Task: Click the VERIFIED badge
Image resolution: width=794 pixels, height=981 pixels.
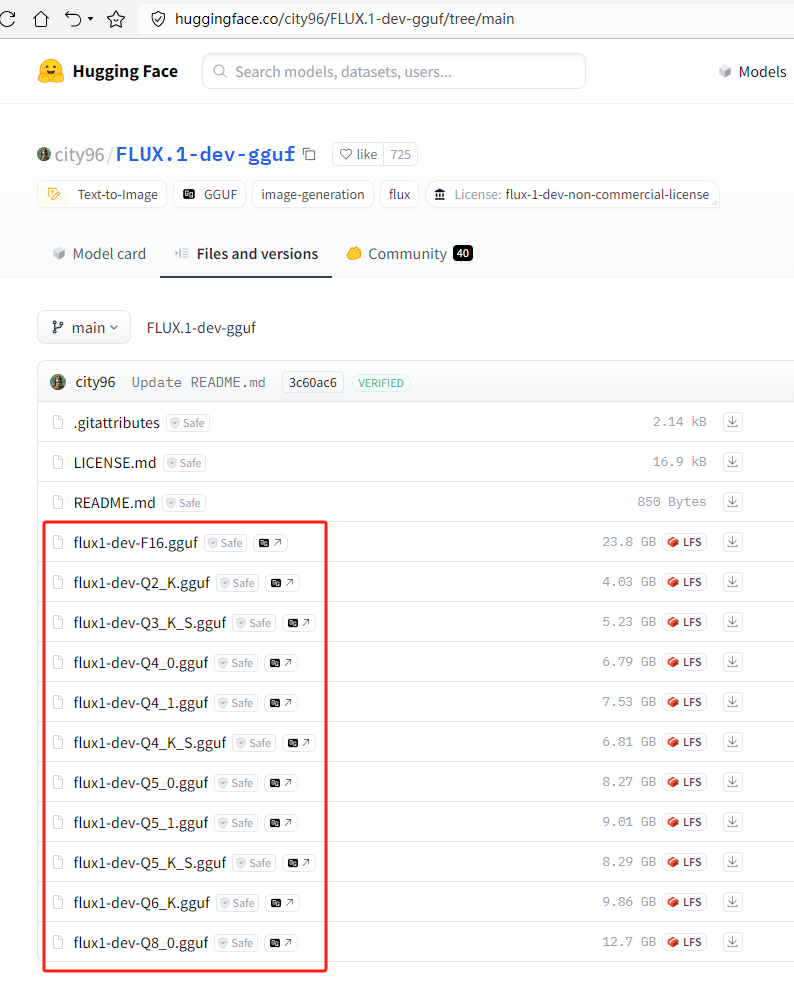Action: (381, 383)
